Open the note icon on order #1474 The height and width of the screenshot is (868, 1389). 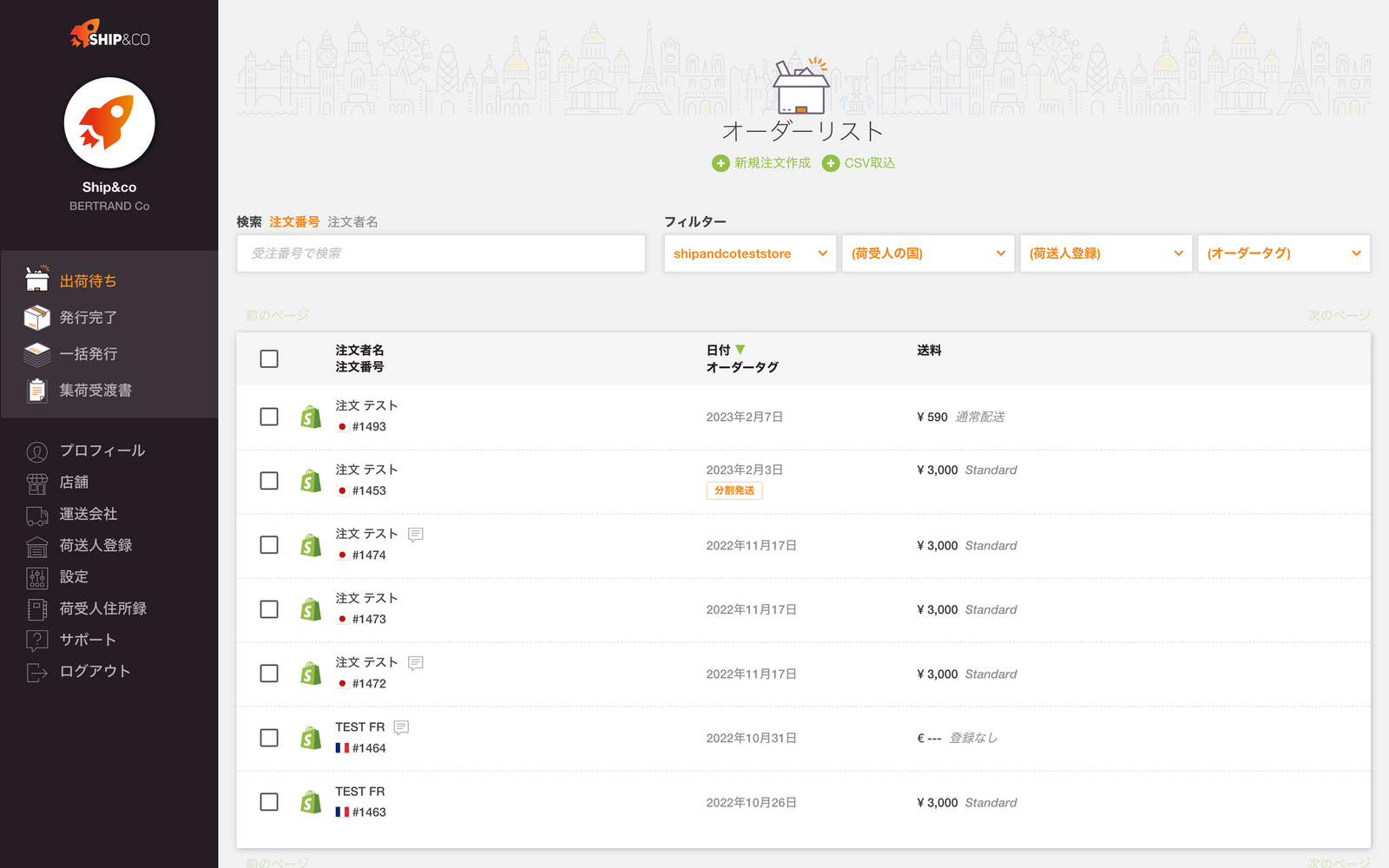pos(416,535)
